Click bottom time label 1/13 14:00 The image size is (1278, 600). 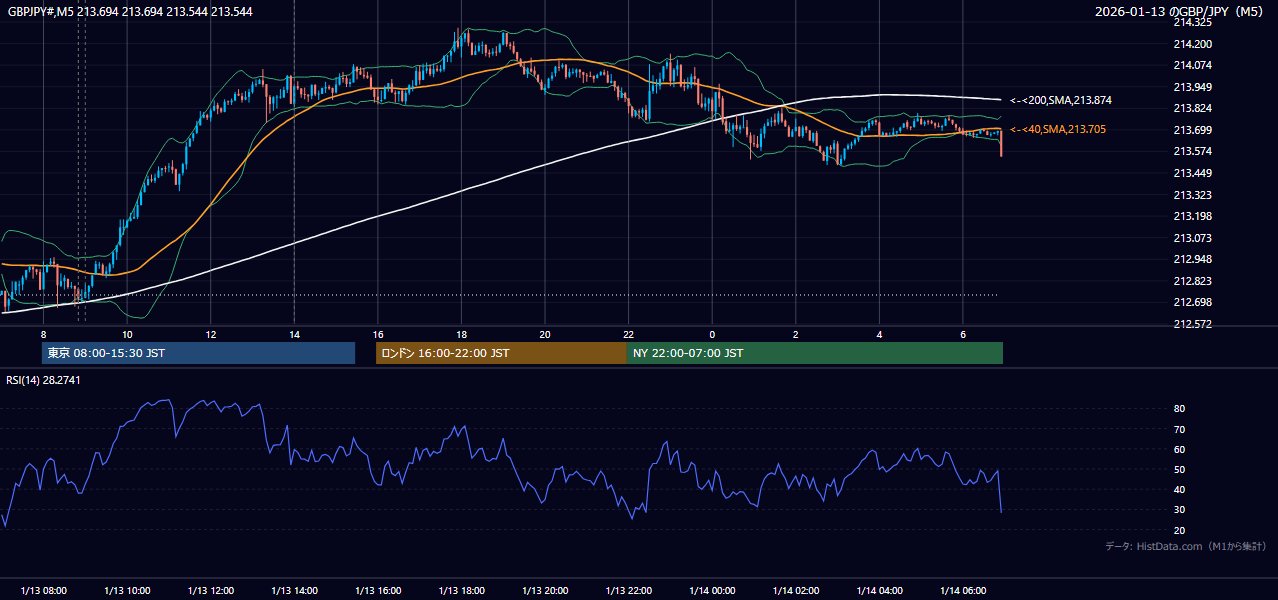coord(294,591)
